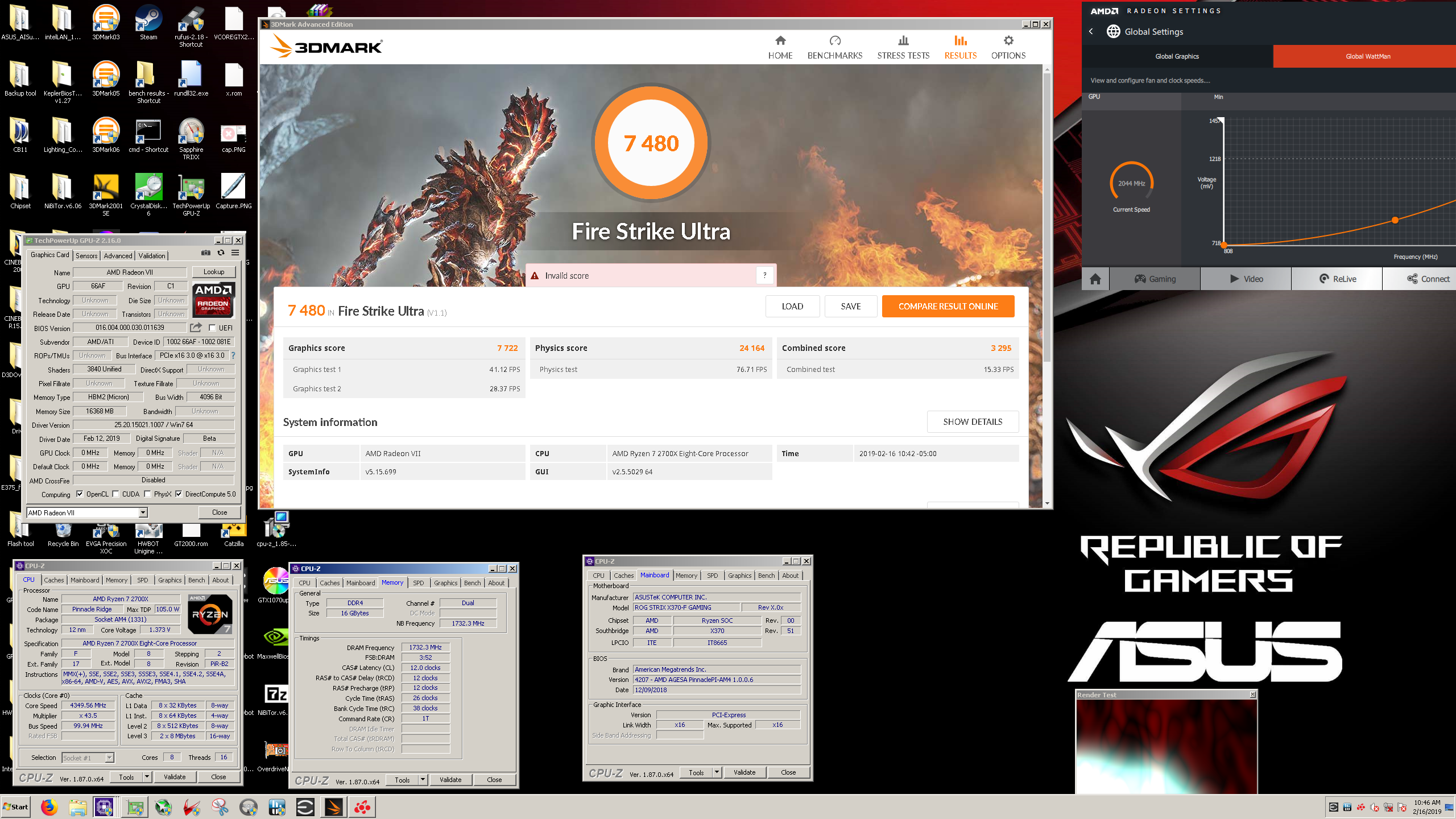Select the Global WattMan tab

tap(1365, 56)
